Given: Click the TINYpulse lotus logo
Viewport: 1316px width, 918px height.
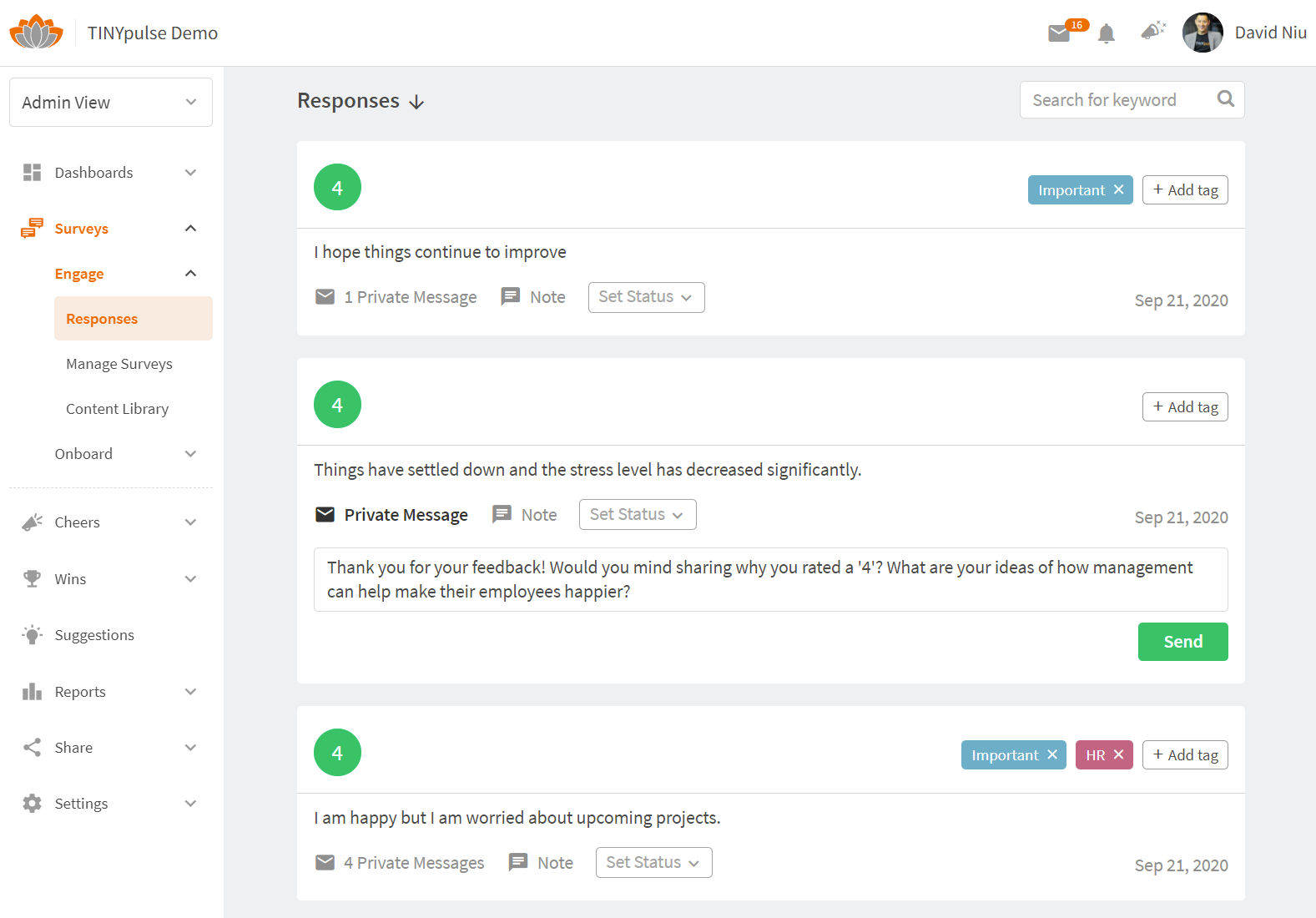Looking at the screenshot, I should [x=36, y=32].
